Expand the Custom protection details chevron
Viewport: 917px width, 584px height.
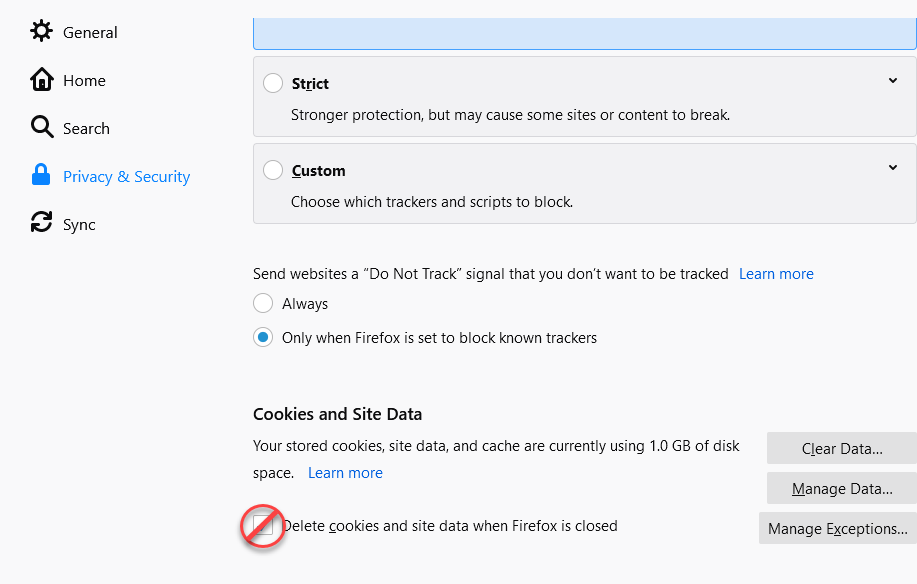point(893,168)
